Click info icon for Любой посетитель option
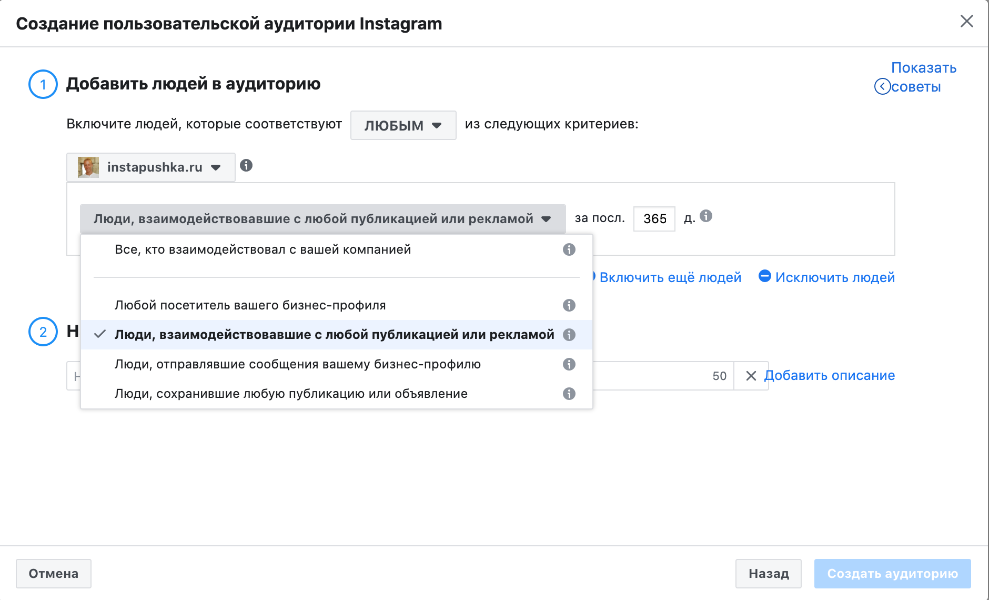 (x=569, y=305)
